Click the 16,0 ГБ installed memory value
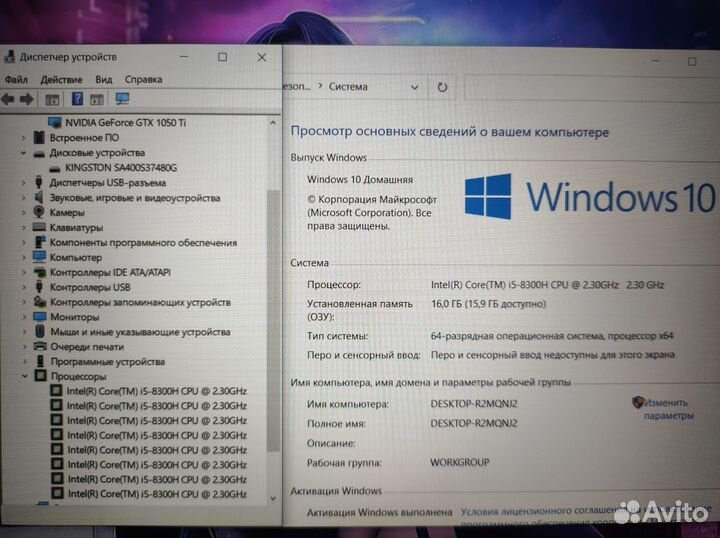This screenshot has width=720, height=538. (x=488, y=304)
